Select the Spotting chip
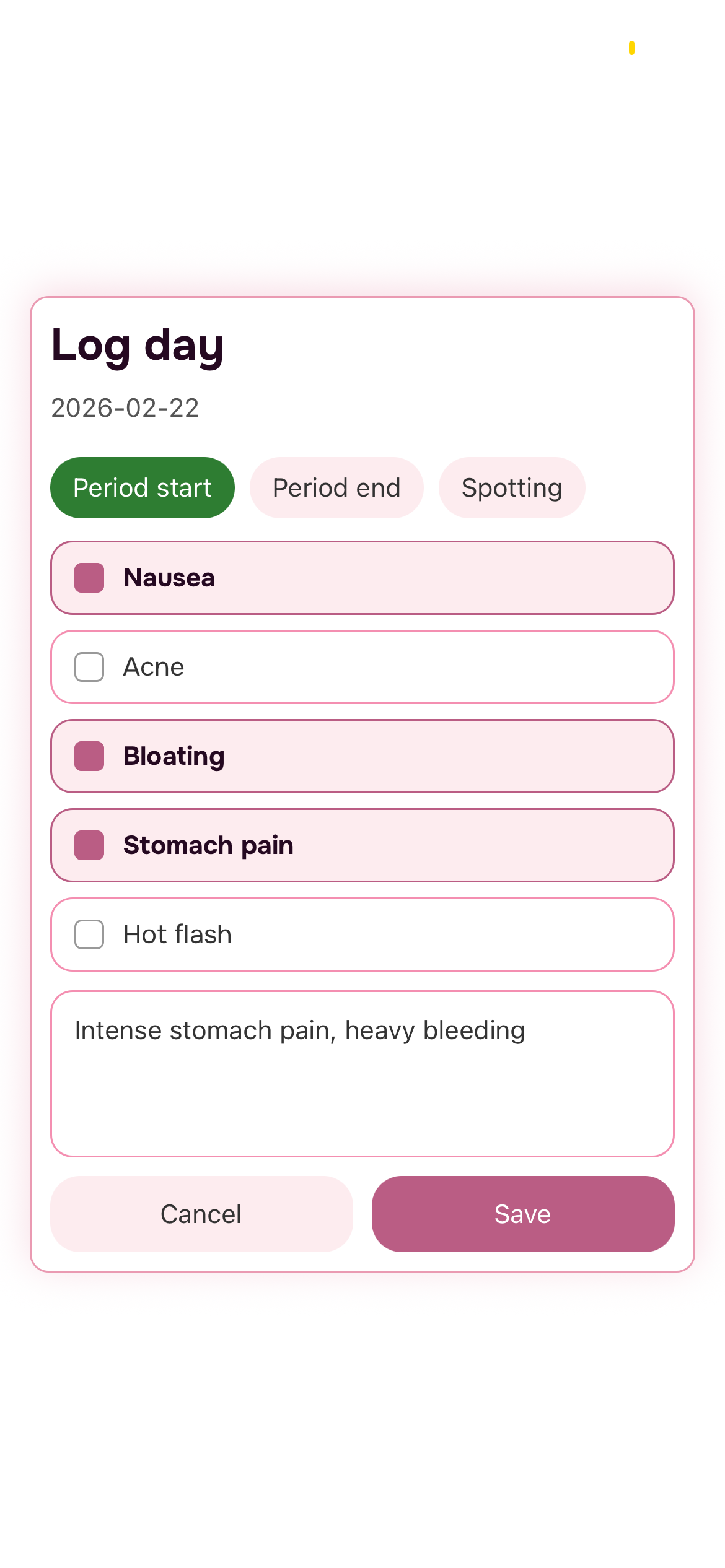This screenshot has width=725, height=1568. 512,488
